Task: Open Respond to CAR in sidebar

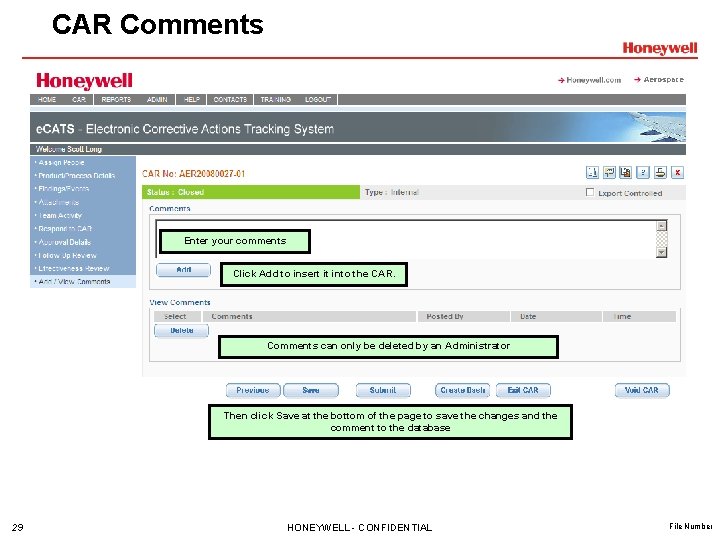Action: point(64,229)
